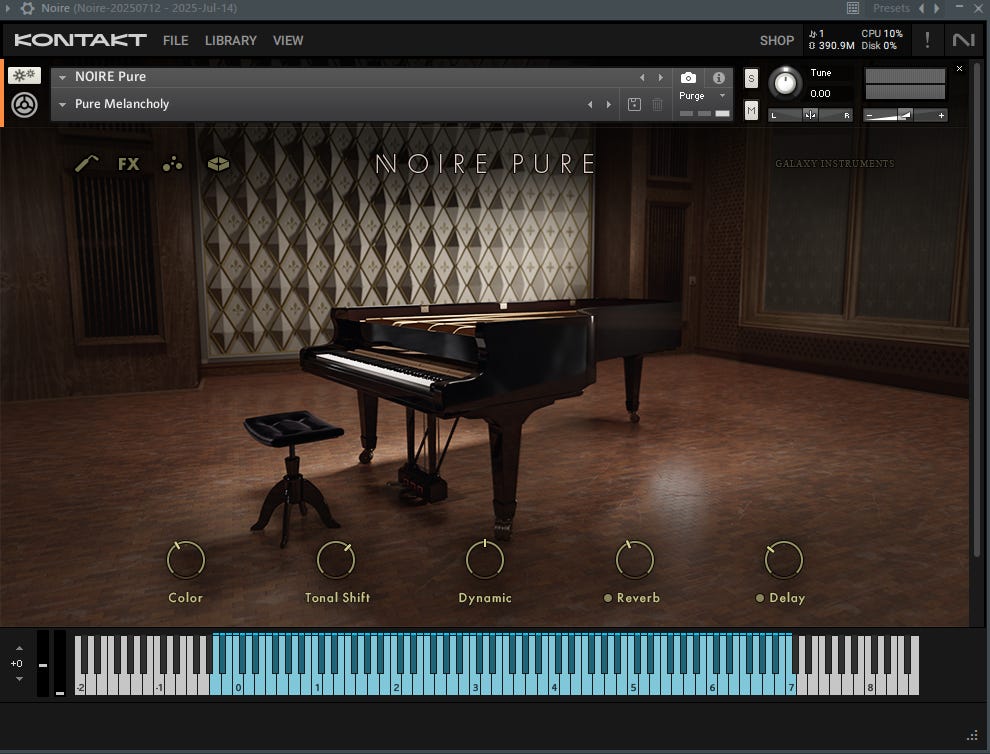Save the current snapshot
The image size is (990, 754).
pyautogui.click(x=635, y=104)
